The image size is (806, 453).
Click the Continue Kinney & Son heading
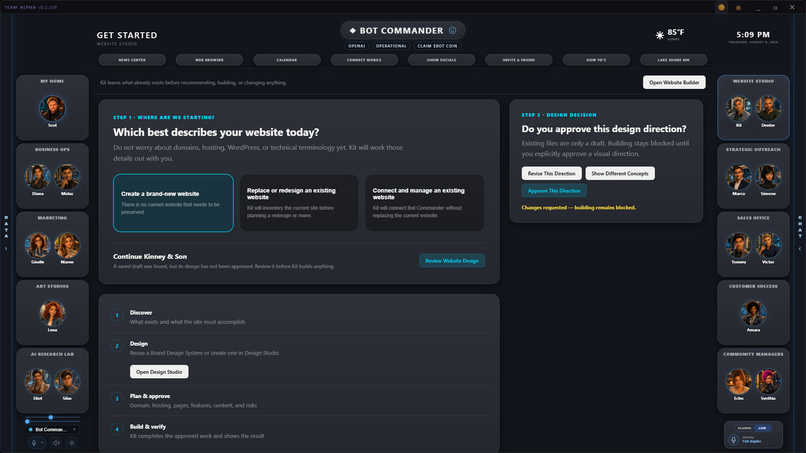click(150, 256)
